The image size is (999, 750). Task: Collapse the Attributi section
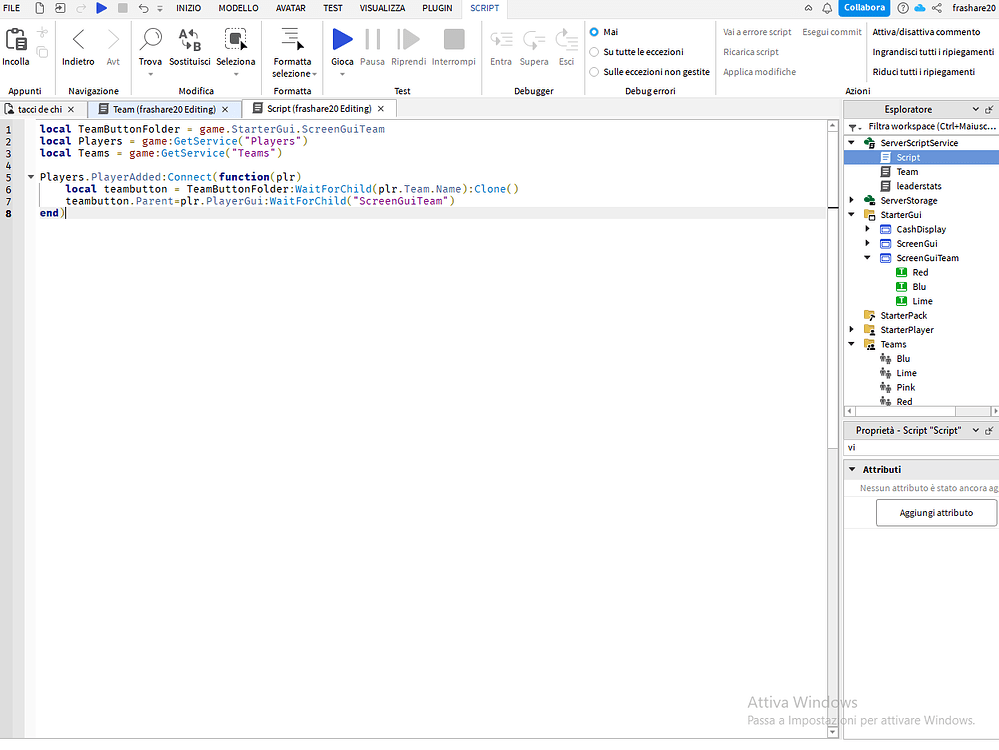(852, 469)
